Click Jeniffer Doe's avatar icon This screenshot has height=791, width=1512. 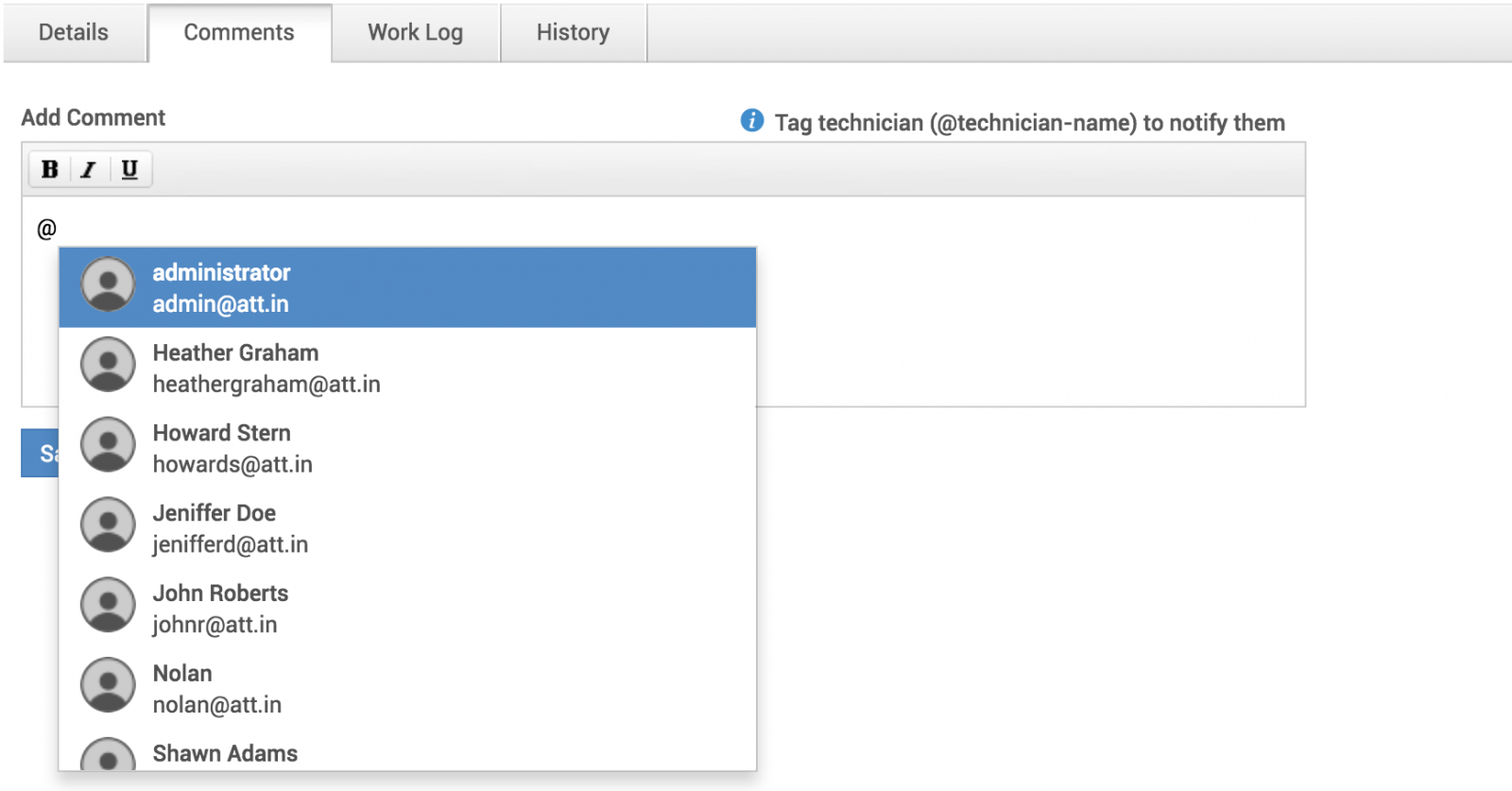pos(108,525)
